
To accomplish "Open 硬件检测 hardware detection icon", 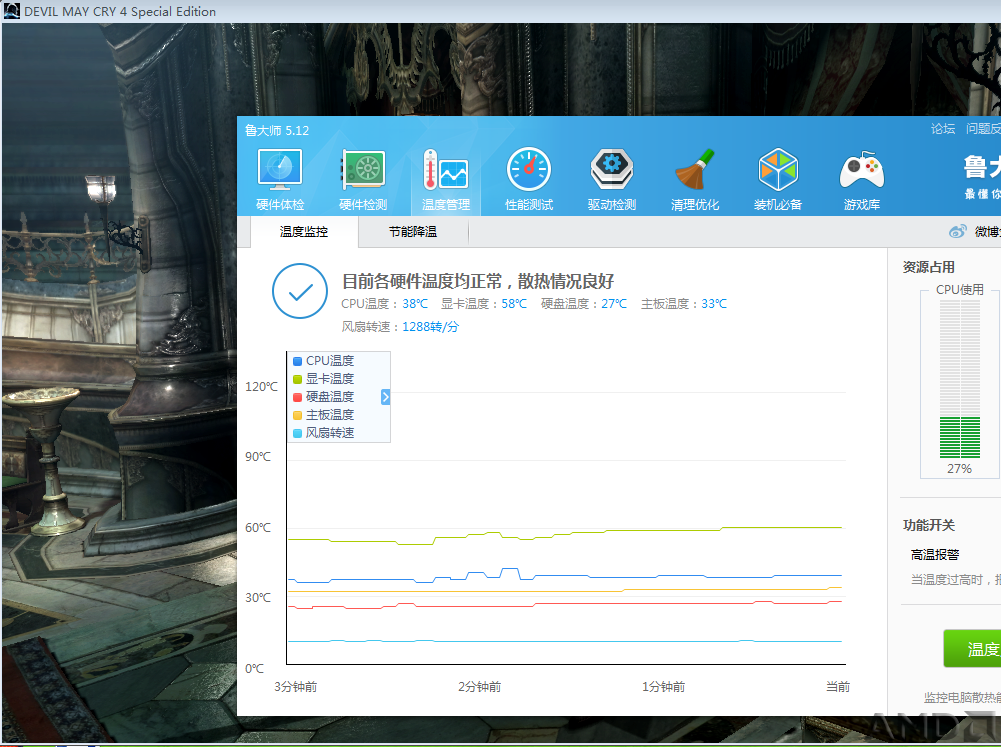I will coord(363,170).
